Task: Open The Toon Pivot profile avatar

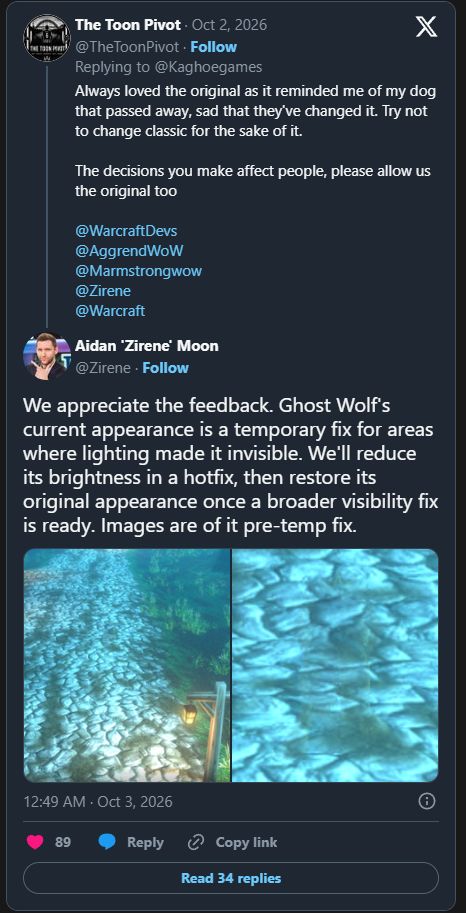Action: [47, 38]
